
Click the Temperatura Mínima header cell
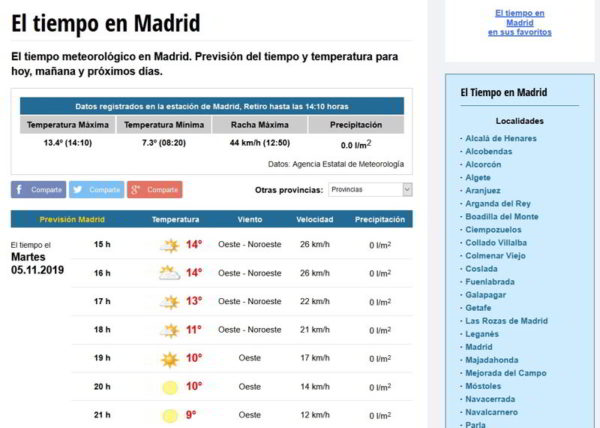164,125
